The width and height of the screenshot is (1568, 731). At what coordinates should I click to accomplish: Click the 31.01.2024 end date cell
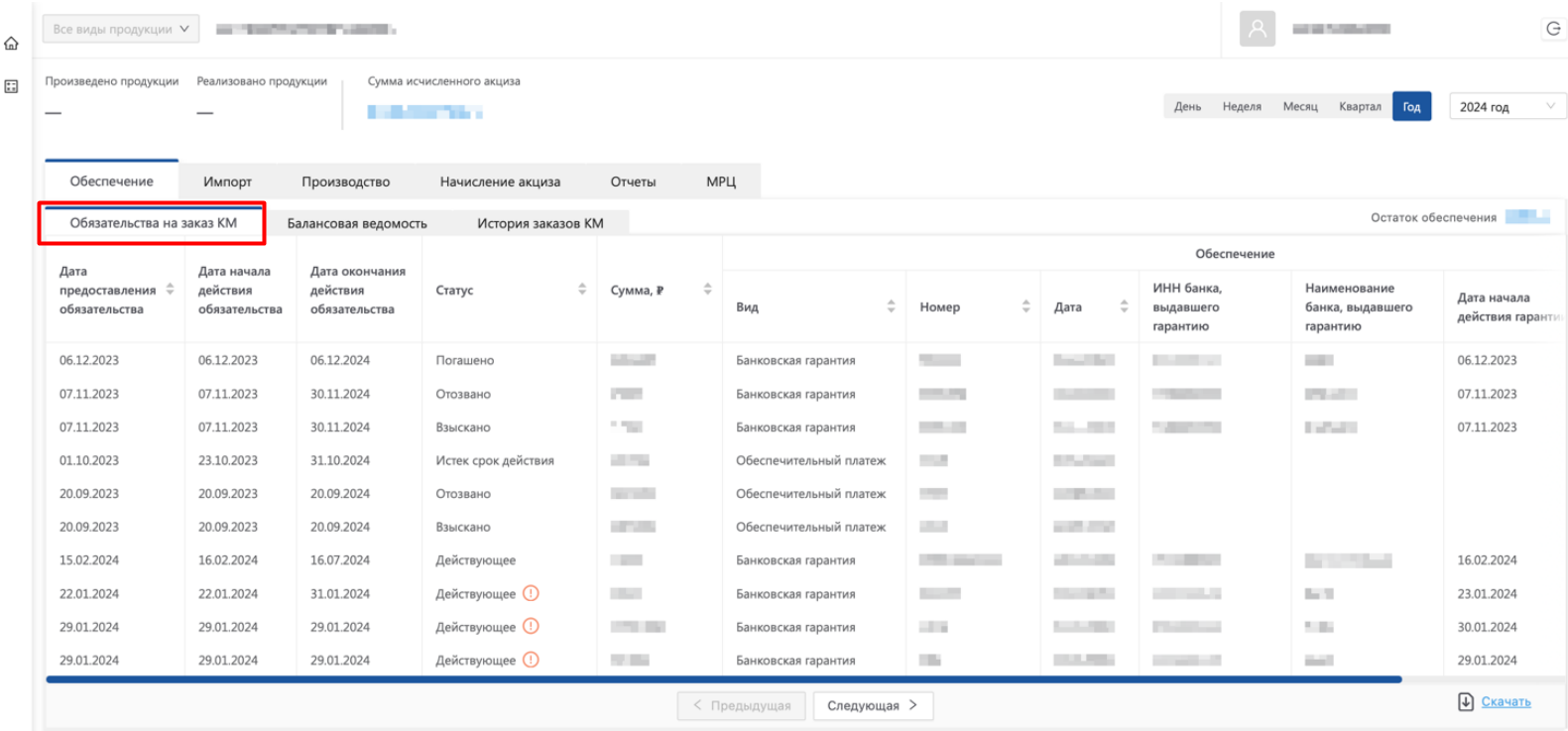click(340, 593)
